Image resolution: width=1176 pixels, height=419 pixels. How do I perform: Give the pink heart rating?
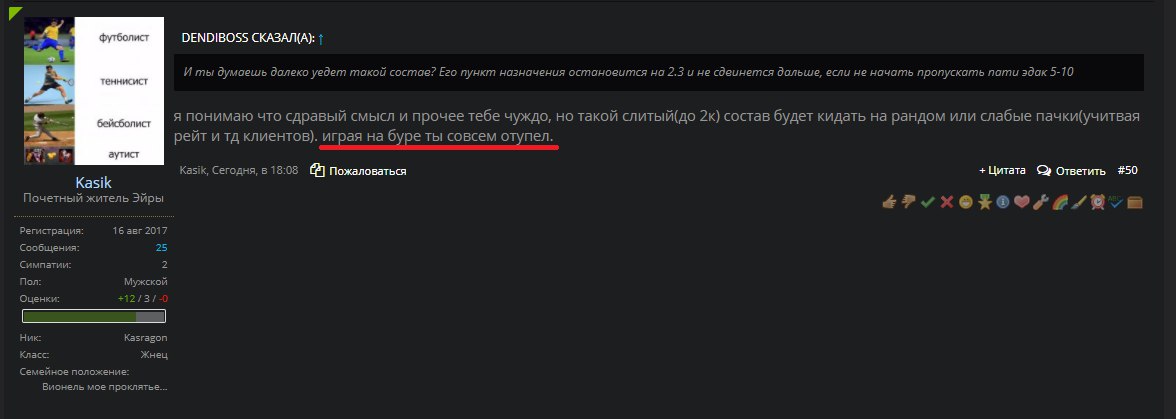1022,202
